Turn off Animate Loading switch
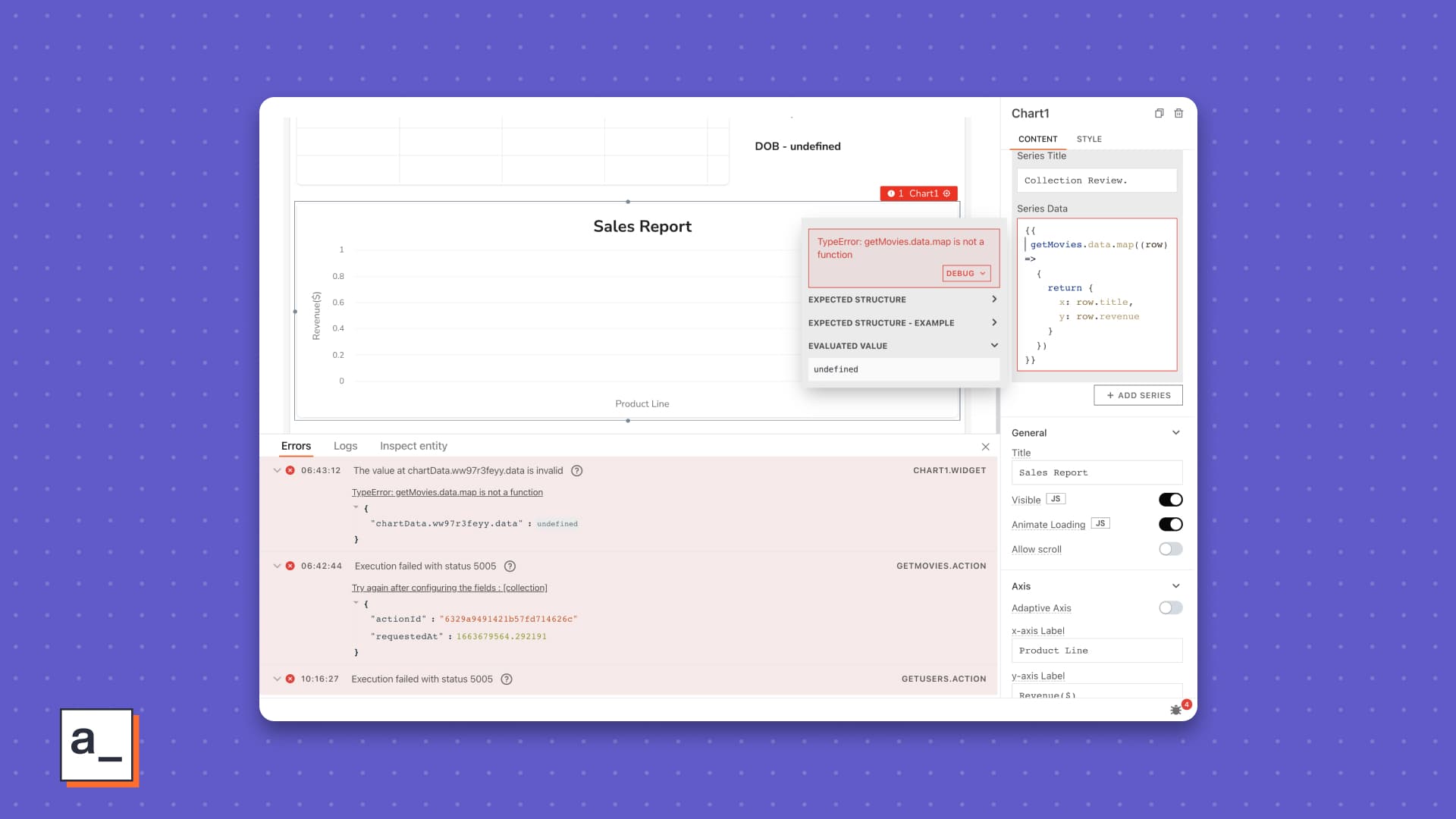 1170,524
